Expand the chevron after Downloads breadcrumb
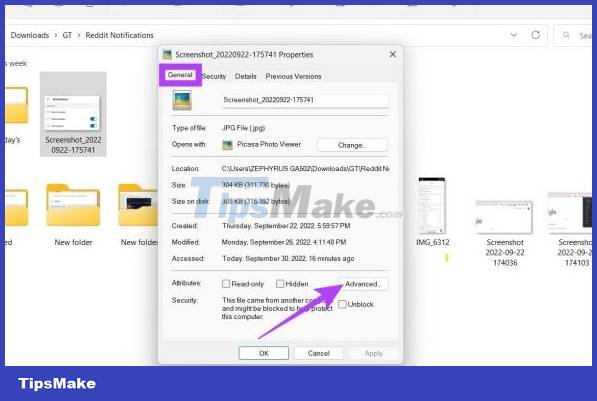The height and width of the screenshot is (401, 597). tap(56, 35)
